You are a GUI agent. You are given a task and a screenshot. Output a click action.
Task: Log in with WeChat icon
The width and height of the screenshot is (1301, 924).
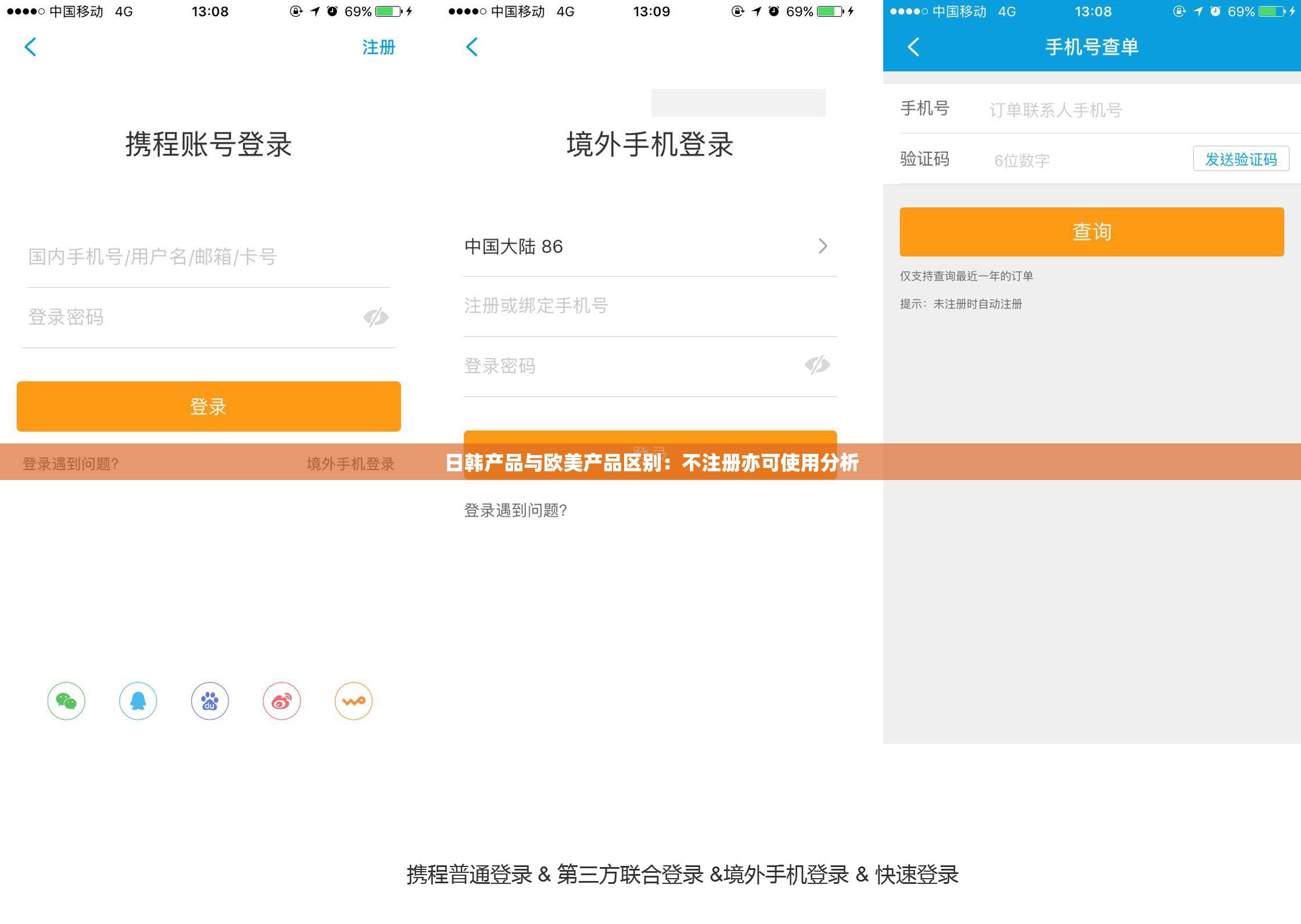(66, 701)
